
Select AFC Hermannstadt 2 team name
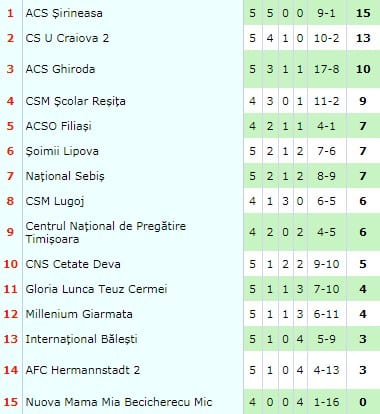coord(83,370)
